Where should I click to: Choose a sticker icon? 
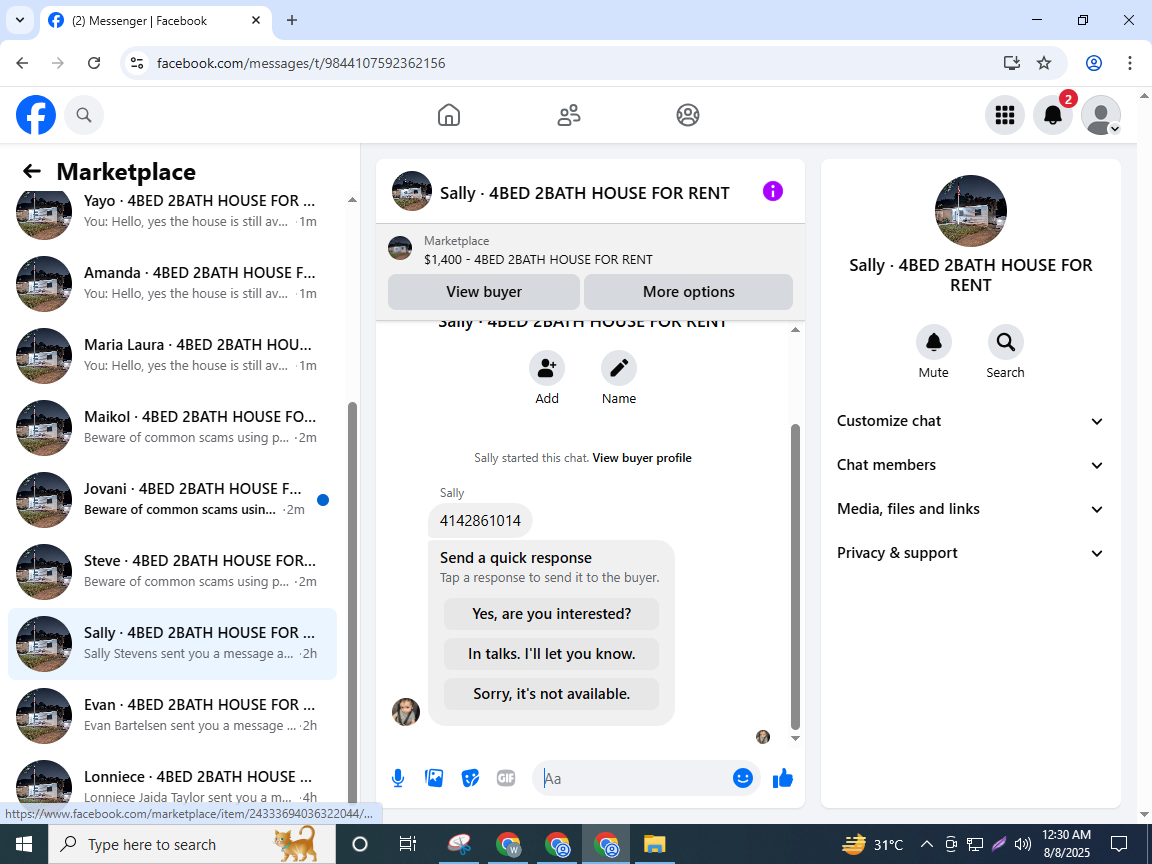pyautogui.click(x=470, y=779)
